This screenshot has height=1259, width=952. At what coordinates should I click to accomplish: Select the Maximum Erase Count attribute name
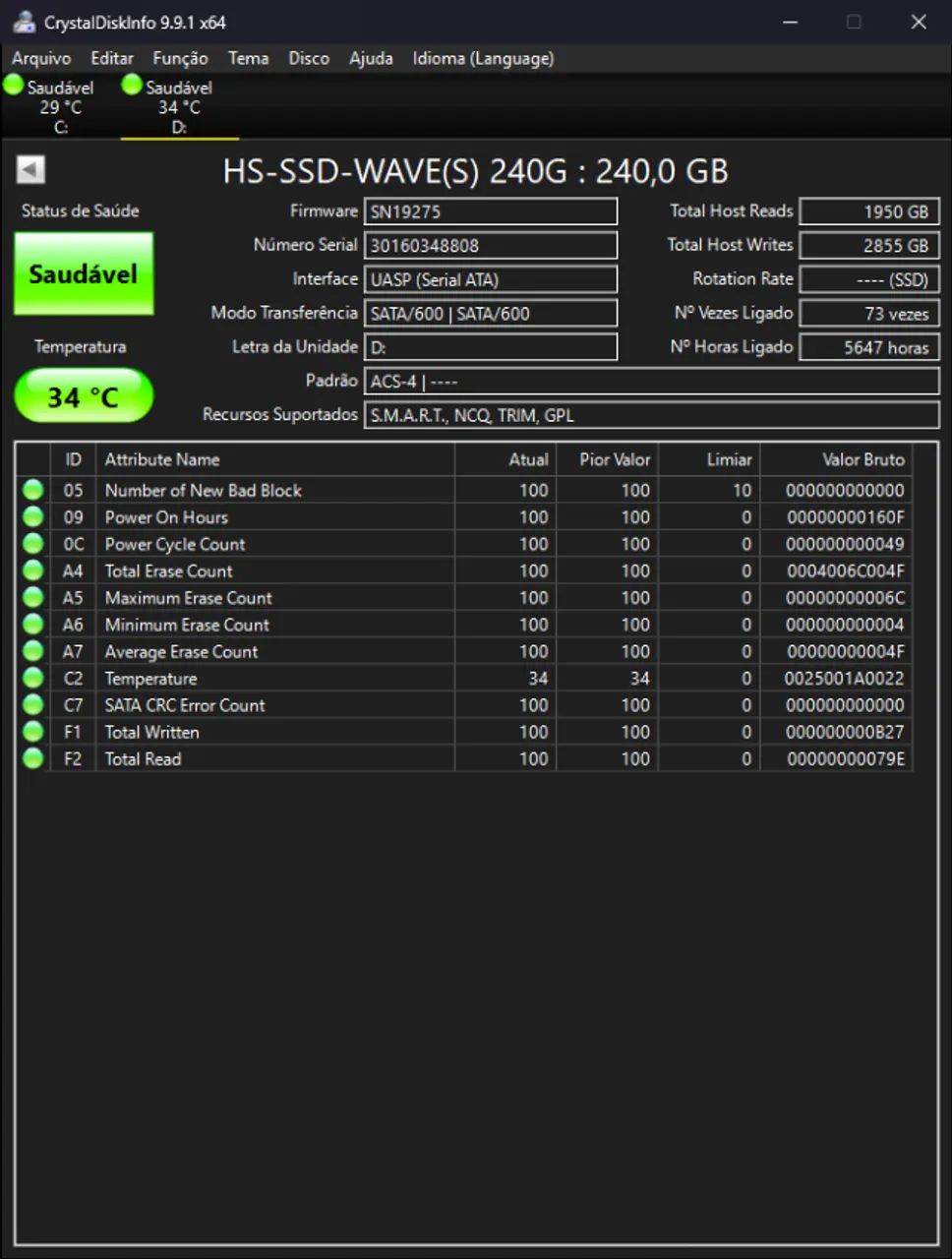click(188, 597)
